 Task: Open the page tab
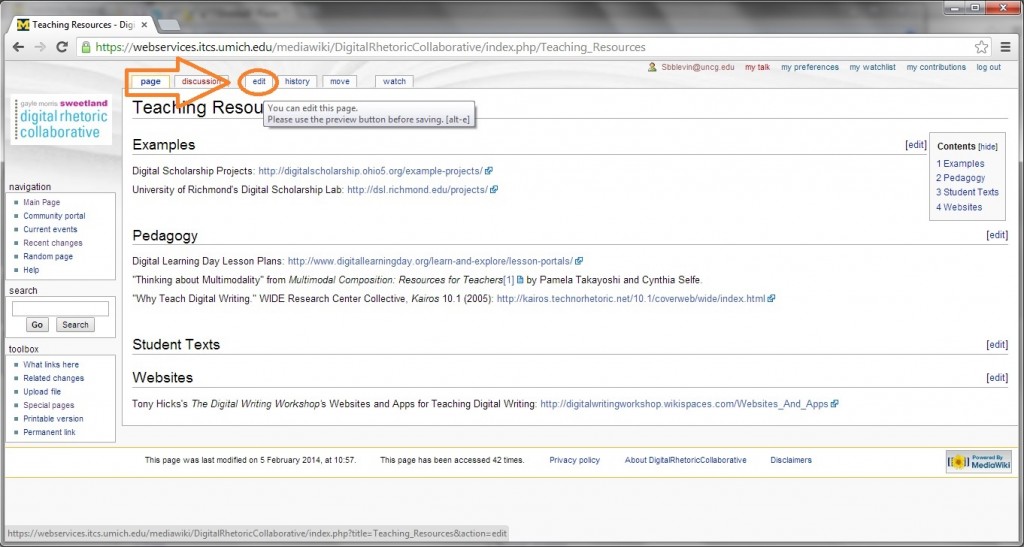[150, 82]
